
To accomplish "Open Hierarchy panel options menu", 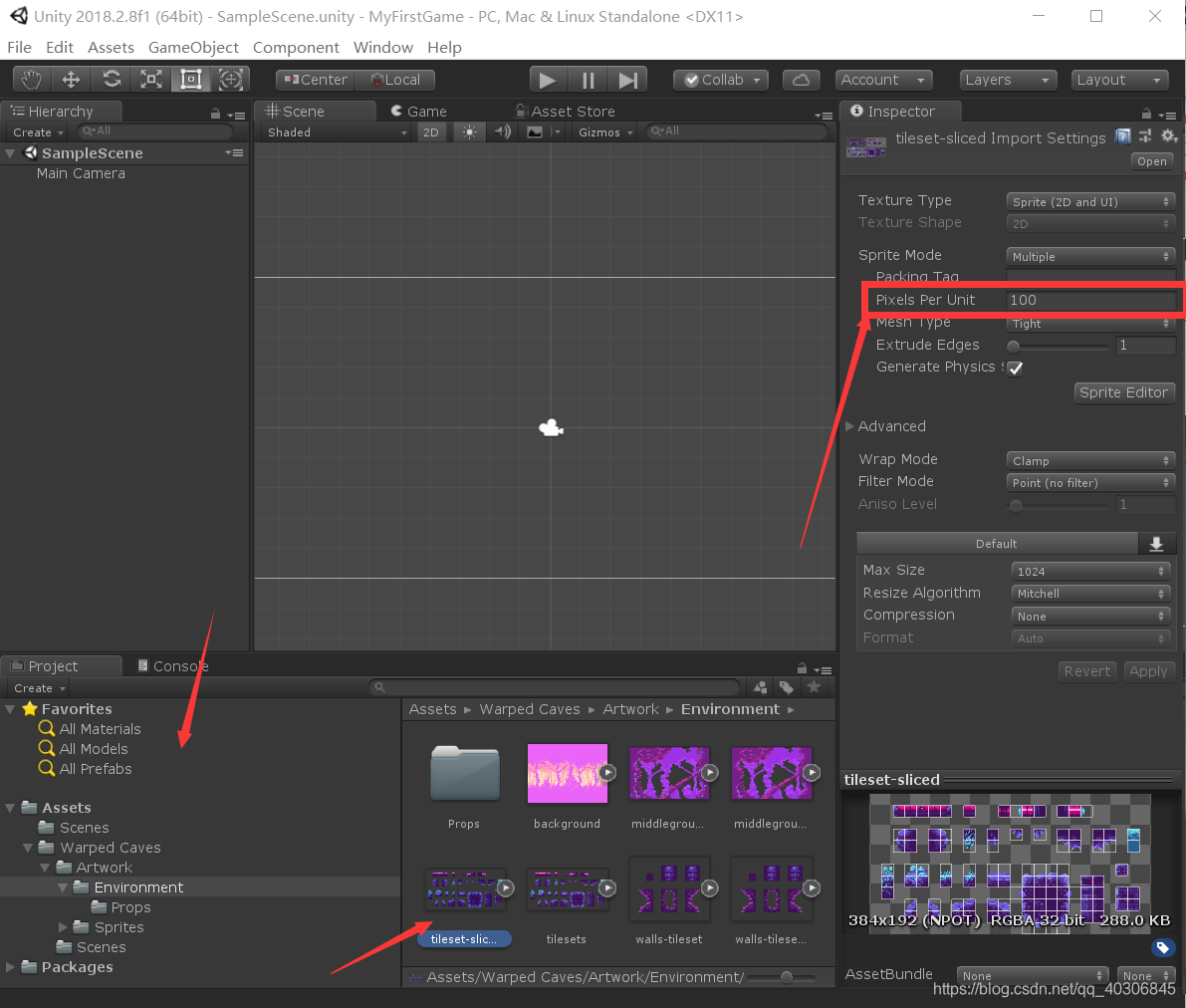I will [x=236, y=115].
